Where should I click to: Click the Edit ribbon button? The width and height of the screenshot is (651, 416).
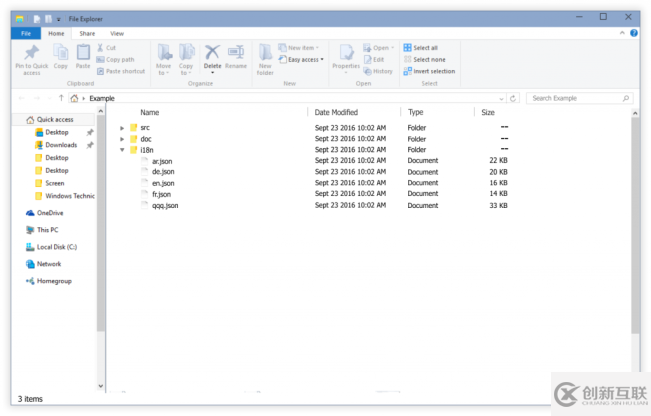374,59
